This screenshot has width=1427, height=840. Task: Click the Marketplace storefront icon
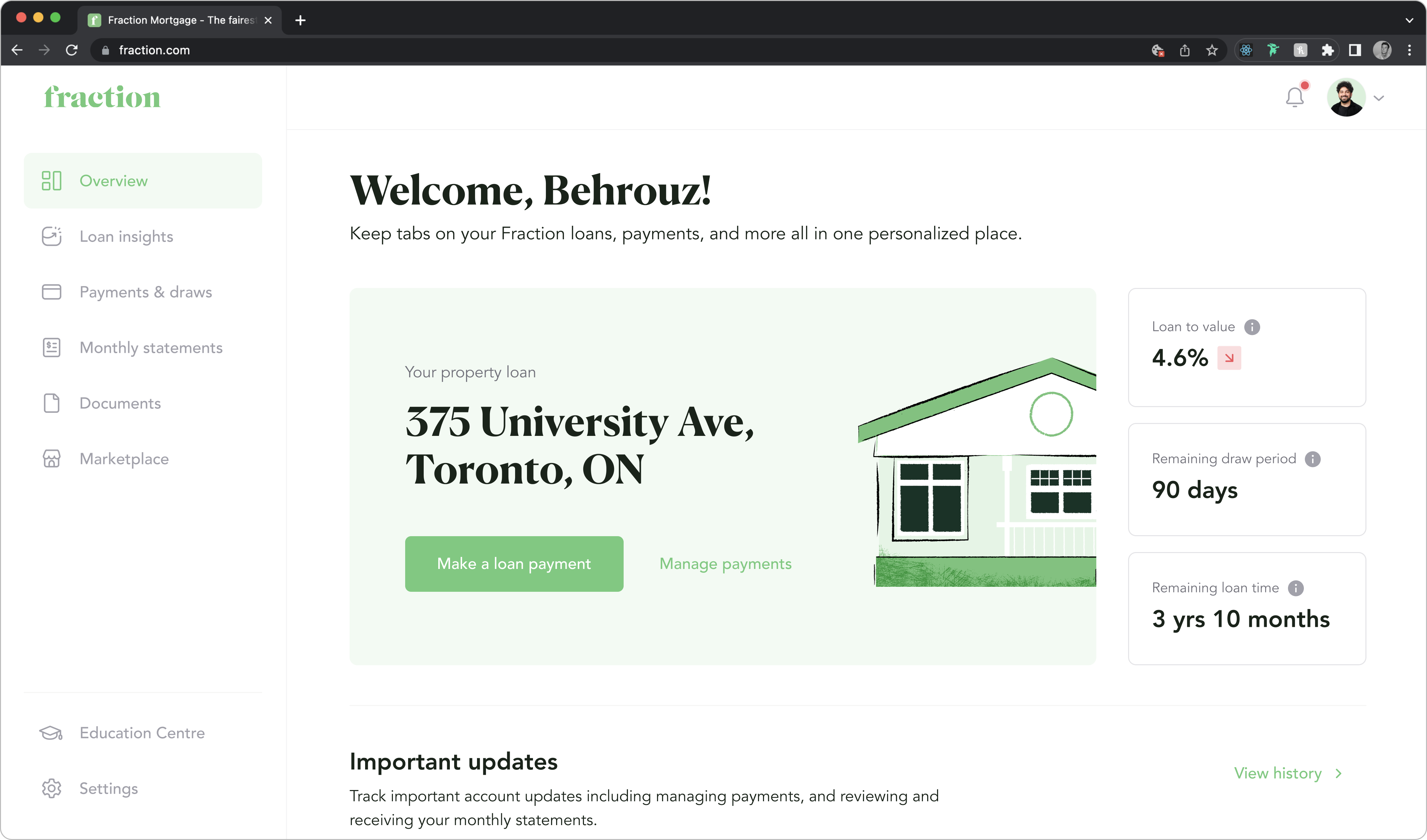coord(52,458)
